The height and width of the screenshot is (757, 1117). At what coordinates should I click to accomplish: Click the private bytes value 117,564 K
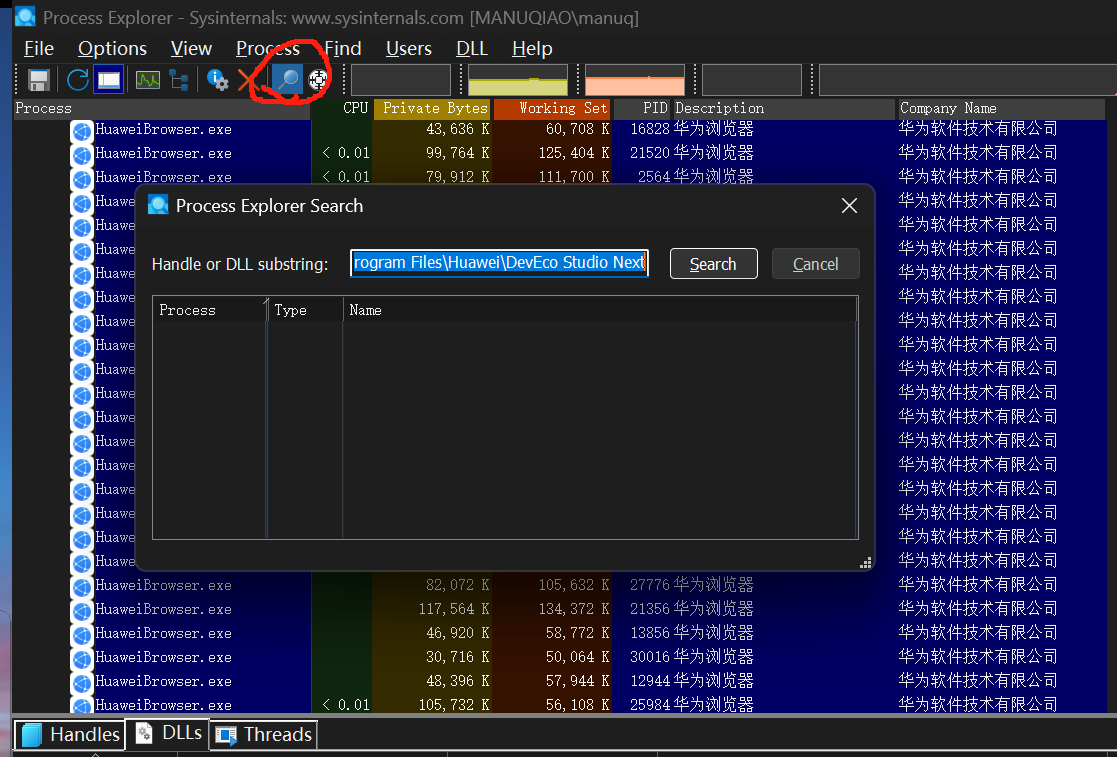click(x=454, y=610)
